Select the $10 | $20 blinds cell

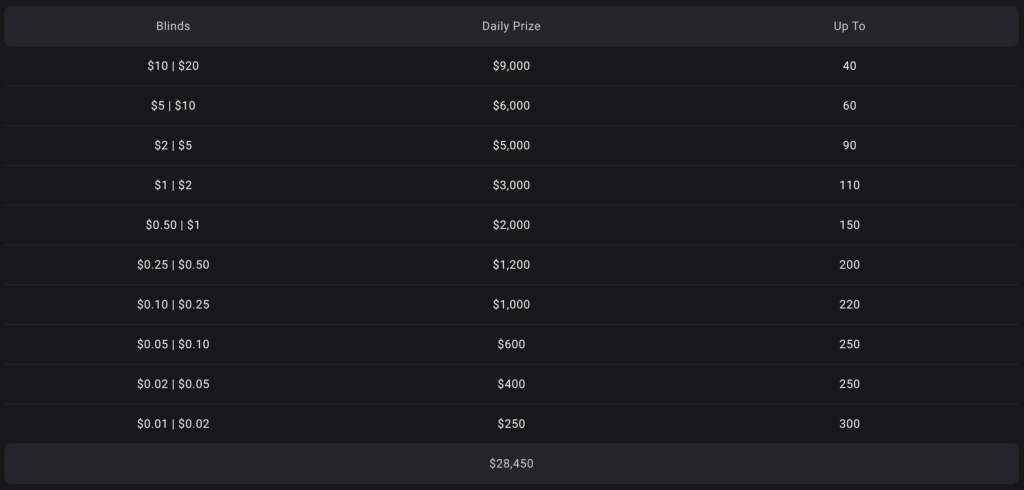pyautogui.click(x=173, y=66)
